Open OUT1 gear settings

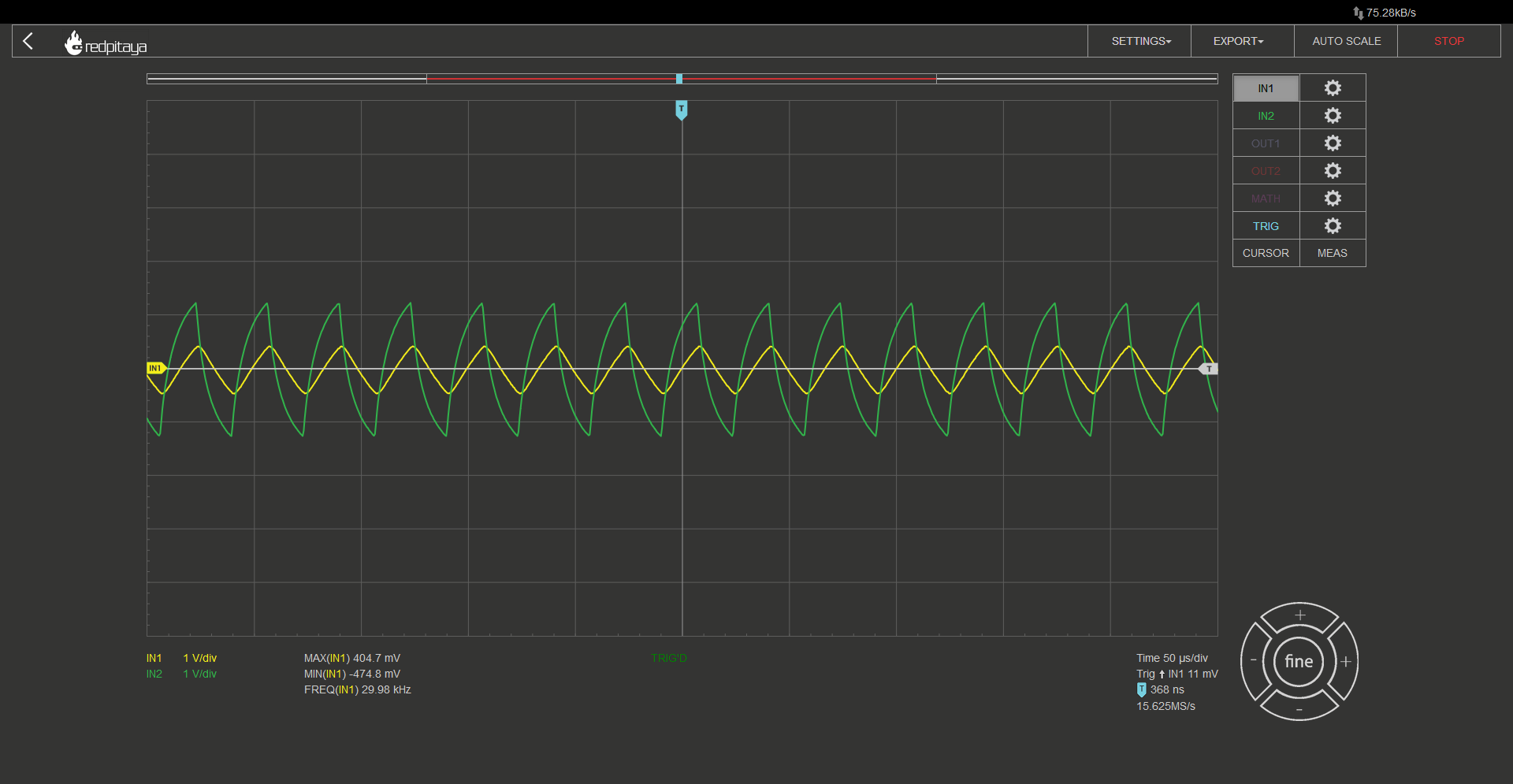click(x=1333, y=143)
